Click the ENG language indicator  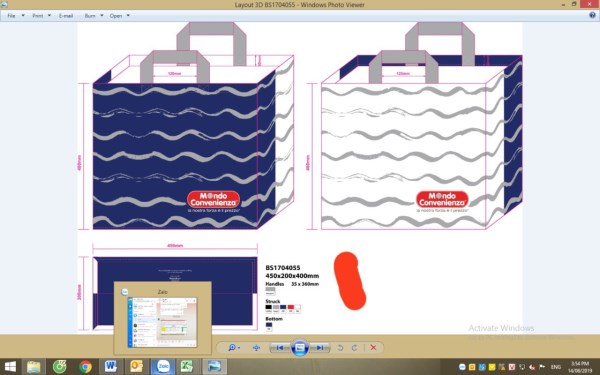(556, 367)
